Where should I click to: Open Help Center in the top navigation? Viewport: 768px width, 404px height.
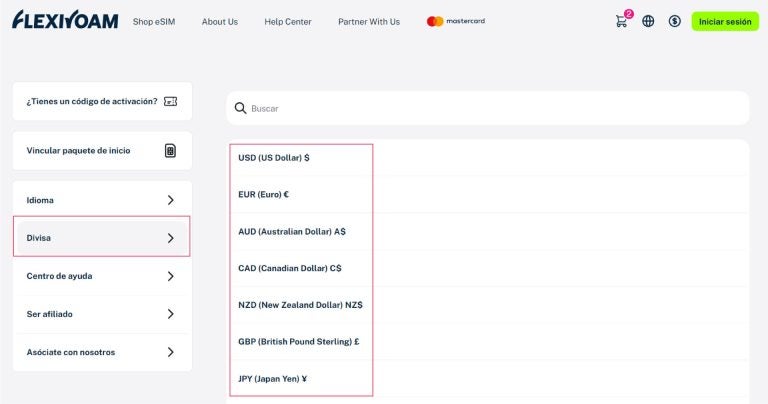pyautogui.click(x=288, y=22)
